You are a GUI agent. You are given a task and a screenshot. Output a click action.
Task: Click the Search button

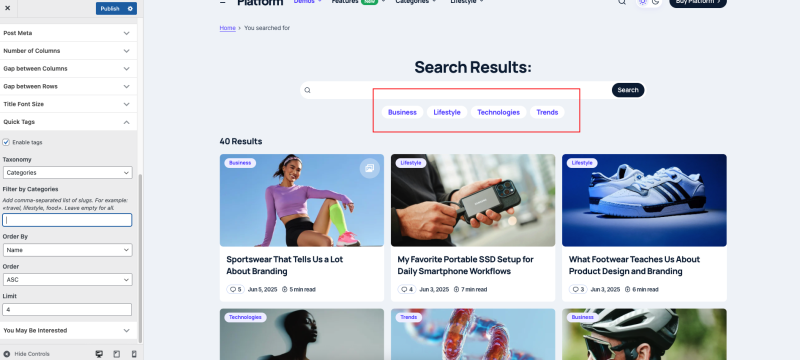click(628, 90)
